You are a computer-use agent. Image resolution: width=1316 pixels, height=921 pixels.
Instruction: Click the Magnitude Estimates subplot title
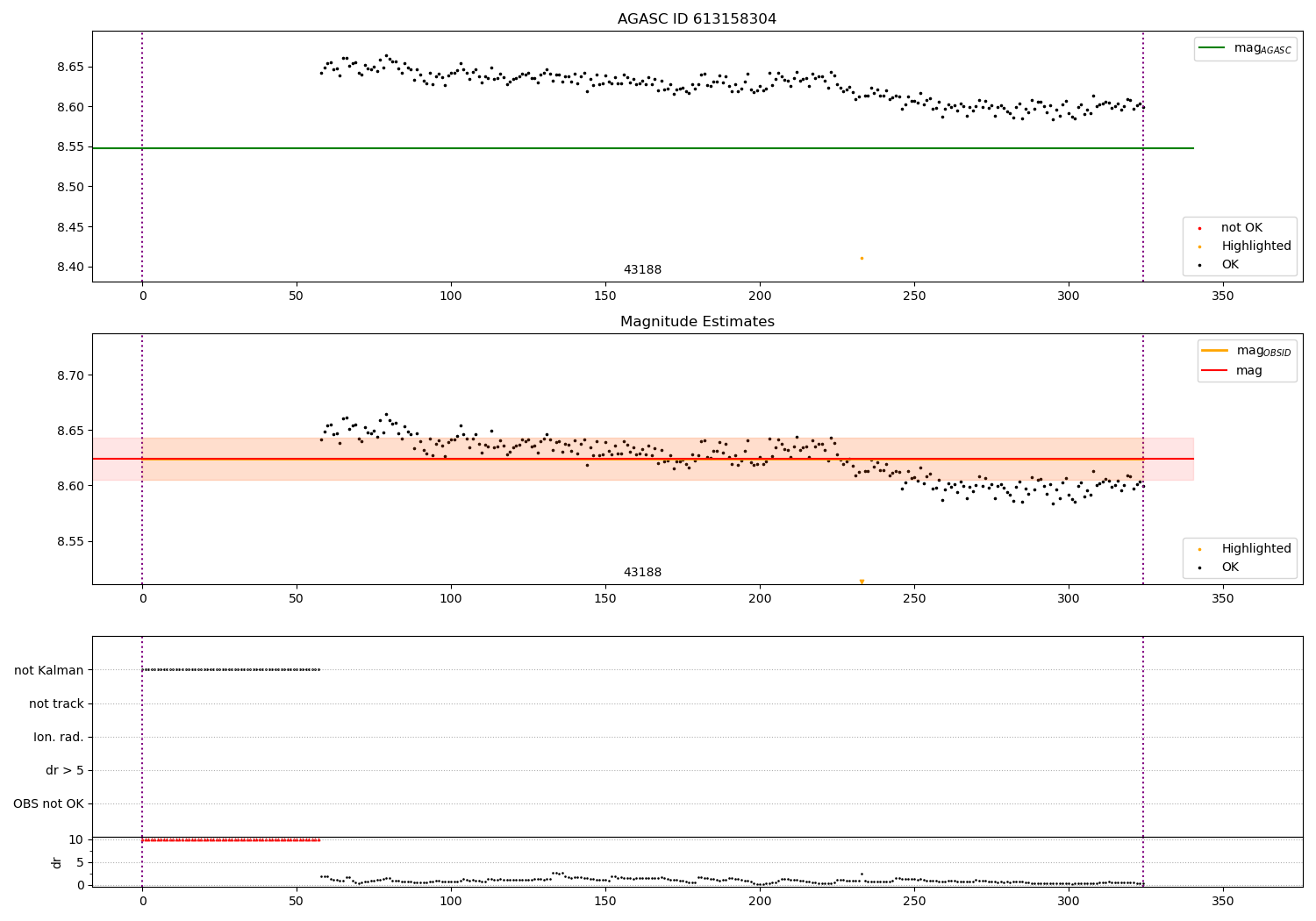pos(697,322)
